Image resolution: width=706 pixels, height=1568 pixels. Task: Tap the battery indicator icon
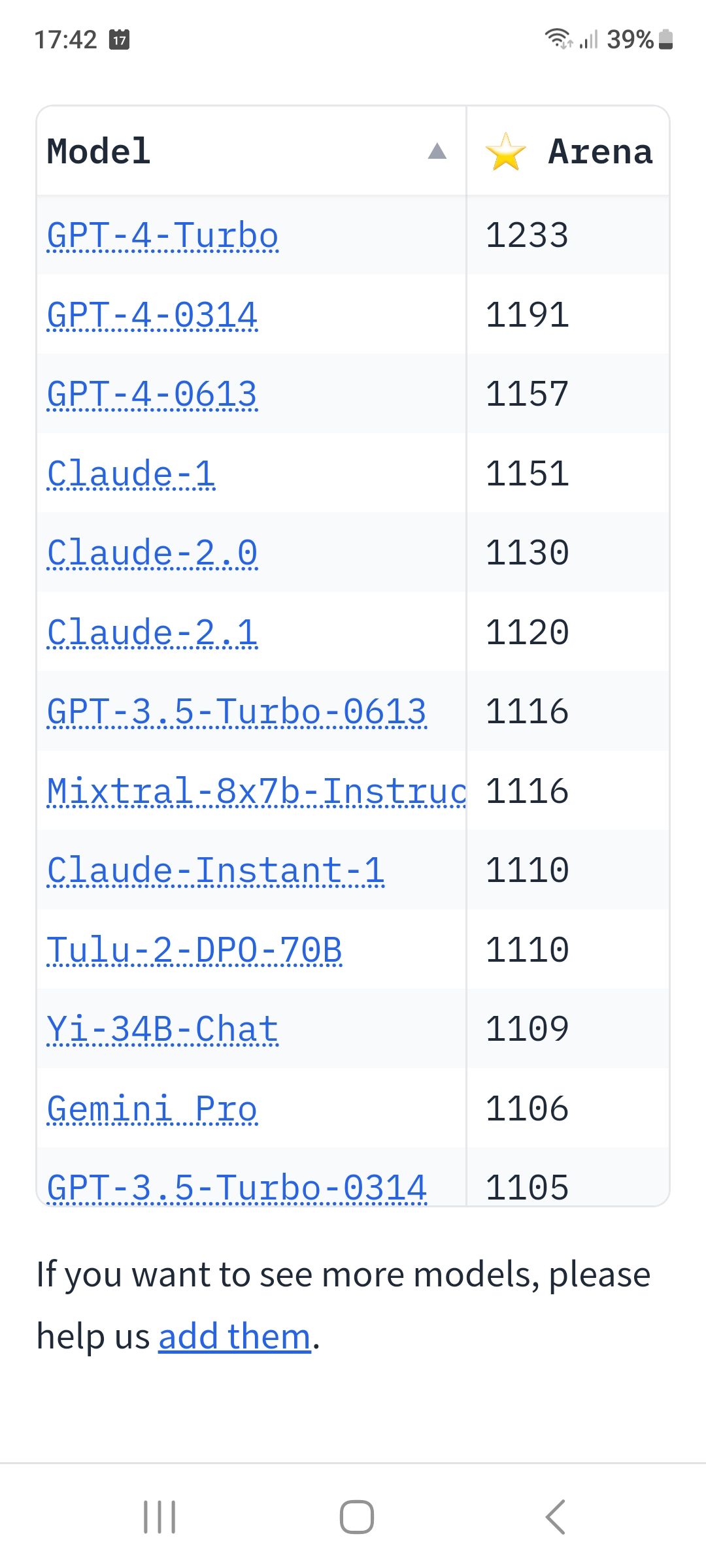pos(665,39)
